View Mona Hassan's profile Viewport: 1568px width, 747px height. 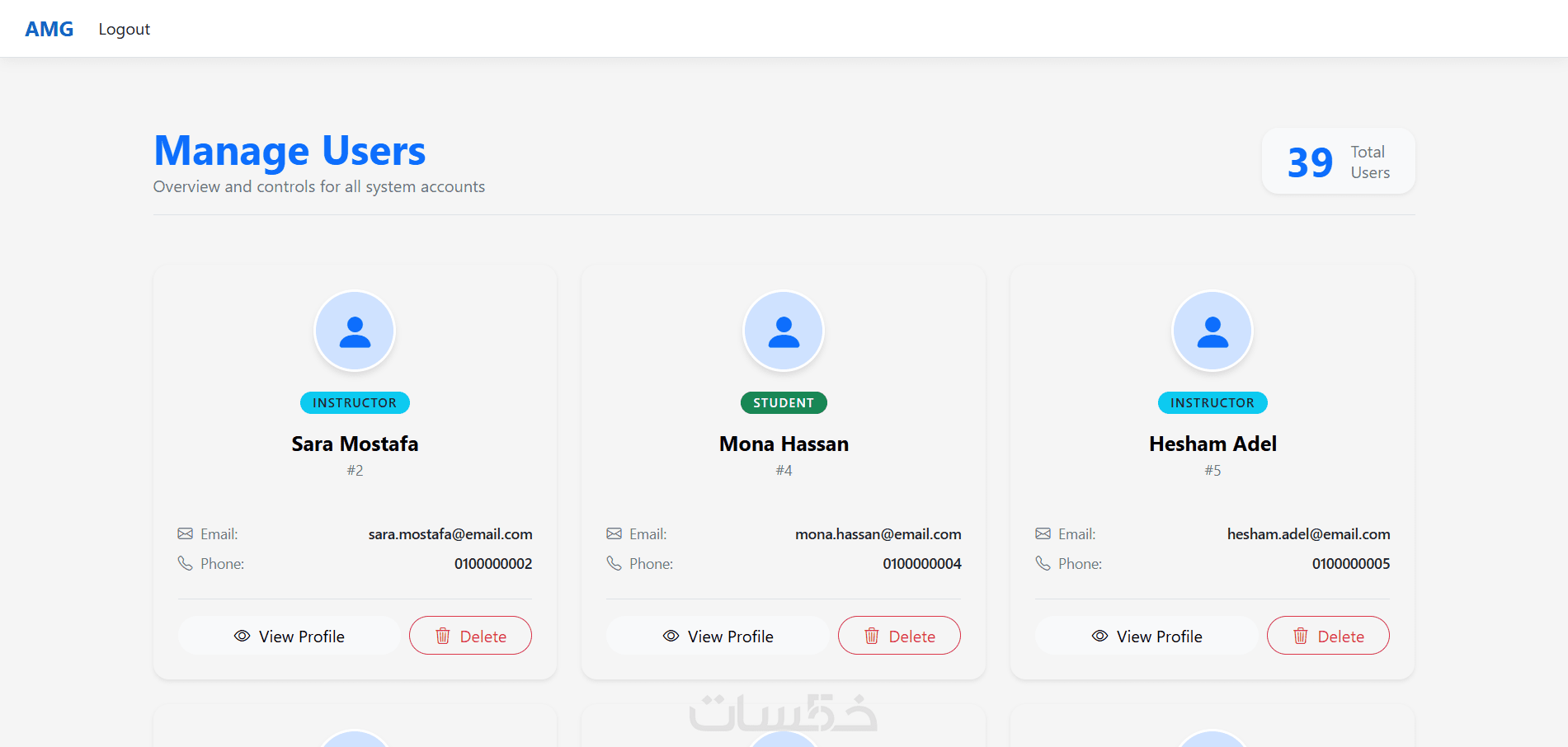point(718,636)
